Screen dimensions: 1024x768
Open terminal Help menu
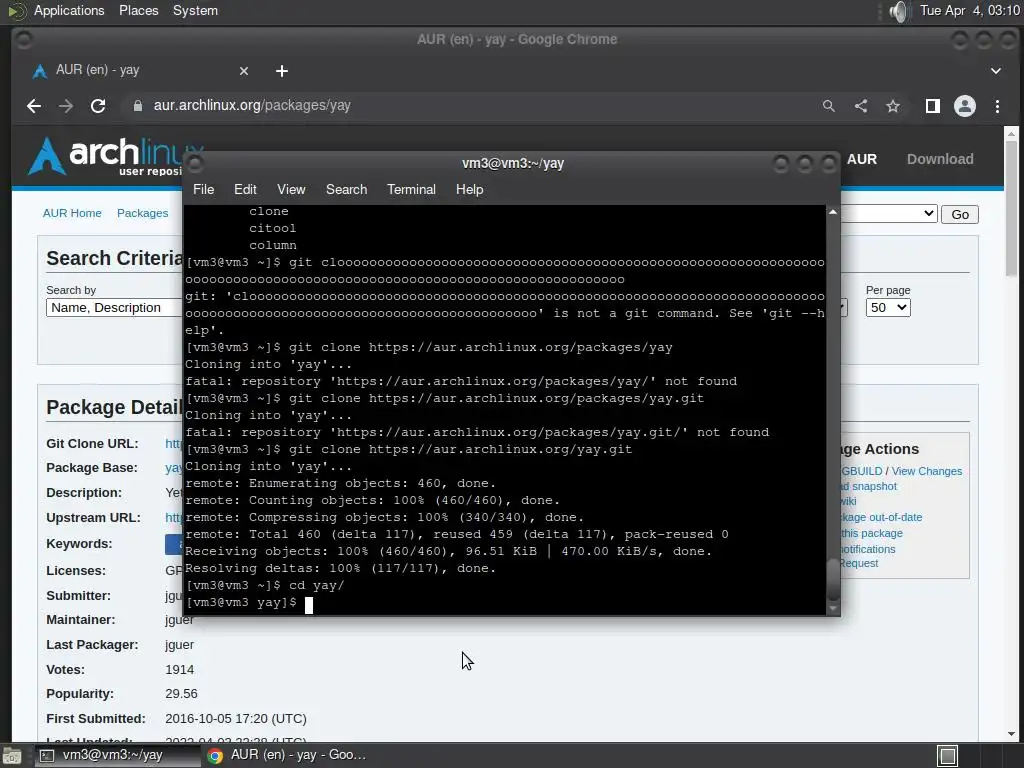(x=469, y=189)
